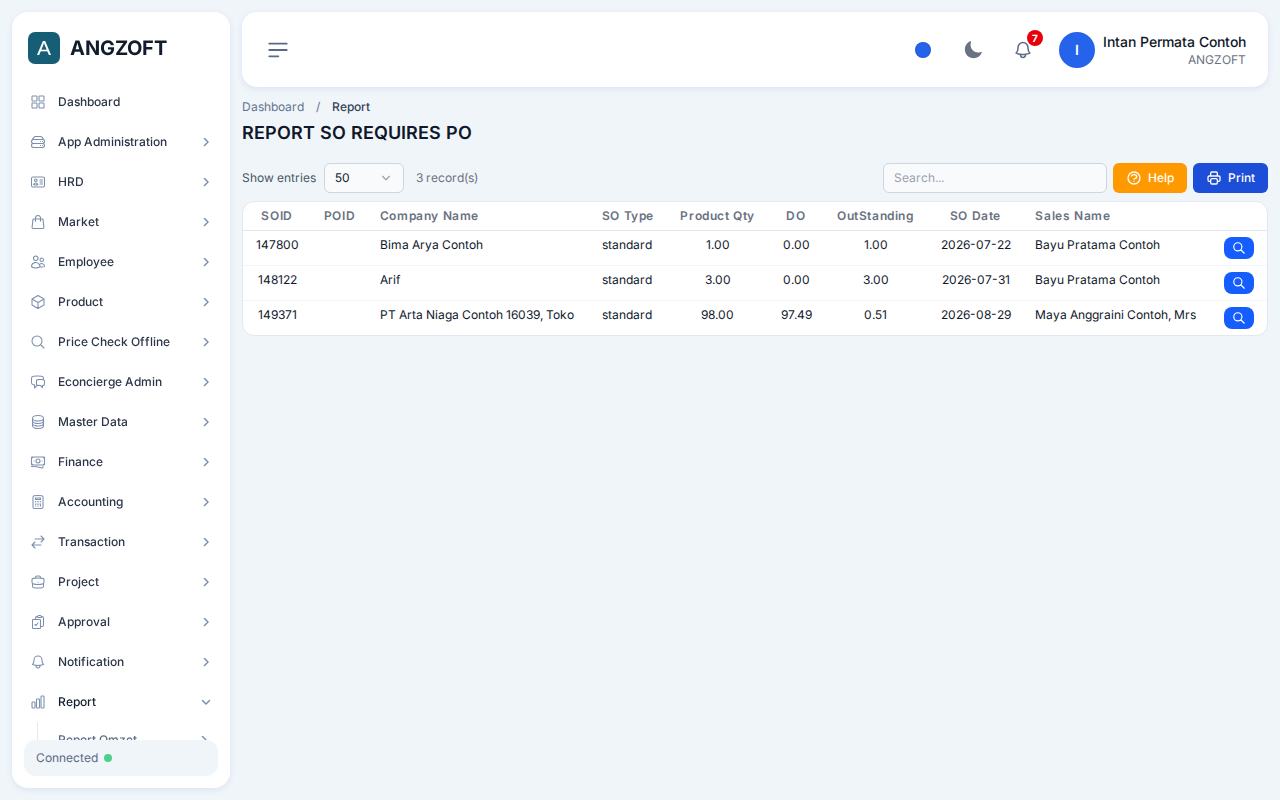The image size is (1280, 800).
Task: Sort by the SO Date column header
Action: pos(975,216)
